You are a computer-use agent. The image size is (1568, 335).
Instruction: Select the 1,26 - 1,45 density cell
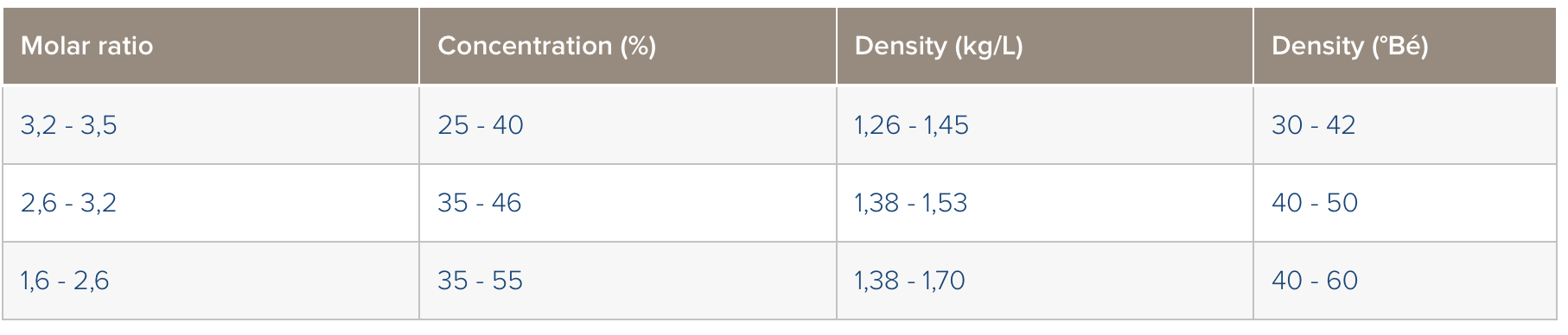coord(1044,125)
